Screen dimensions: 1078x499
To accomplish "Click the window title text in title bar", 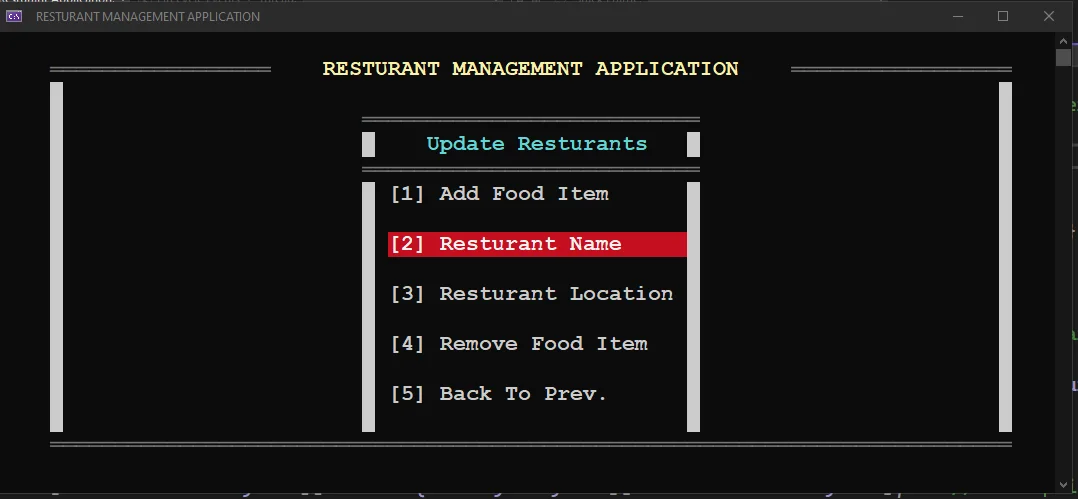I will click(x=148, y=16).
